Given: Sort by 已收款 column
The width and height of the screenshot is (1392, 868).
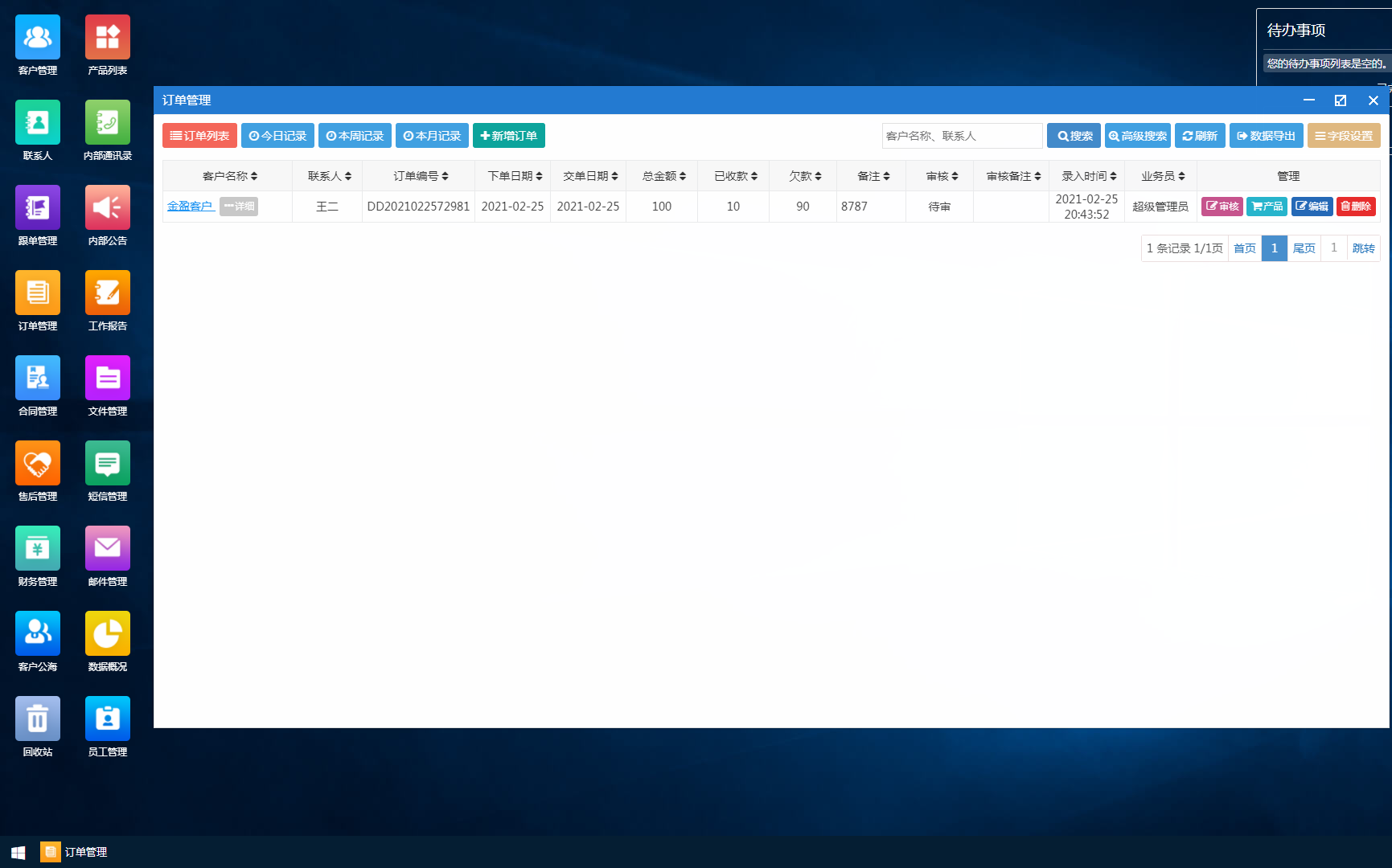Looking at the screenshot, I should pos(736,176).
